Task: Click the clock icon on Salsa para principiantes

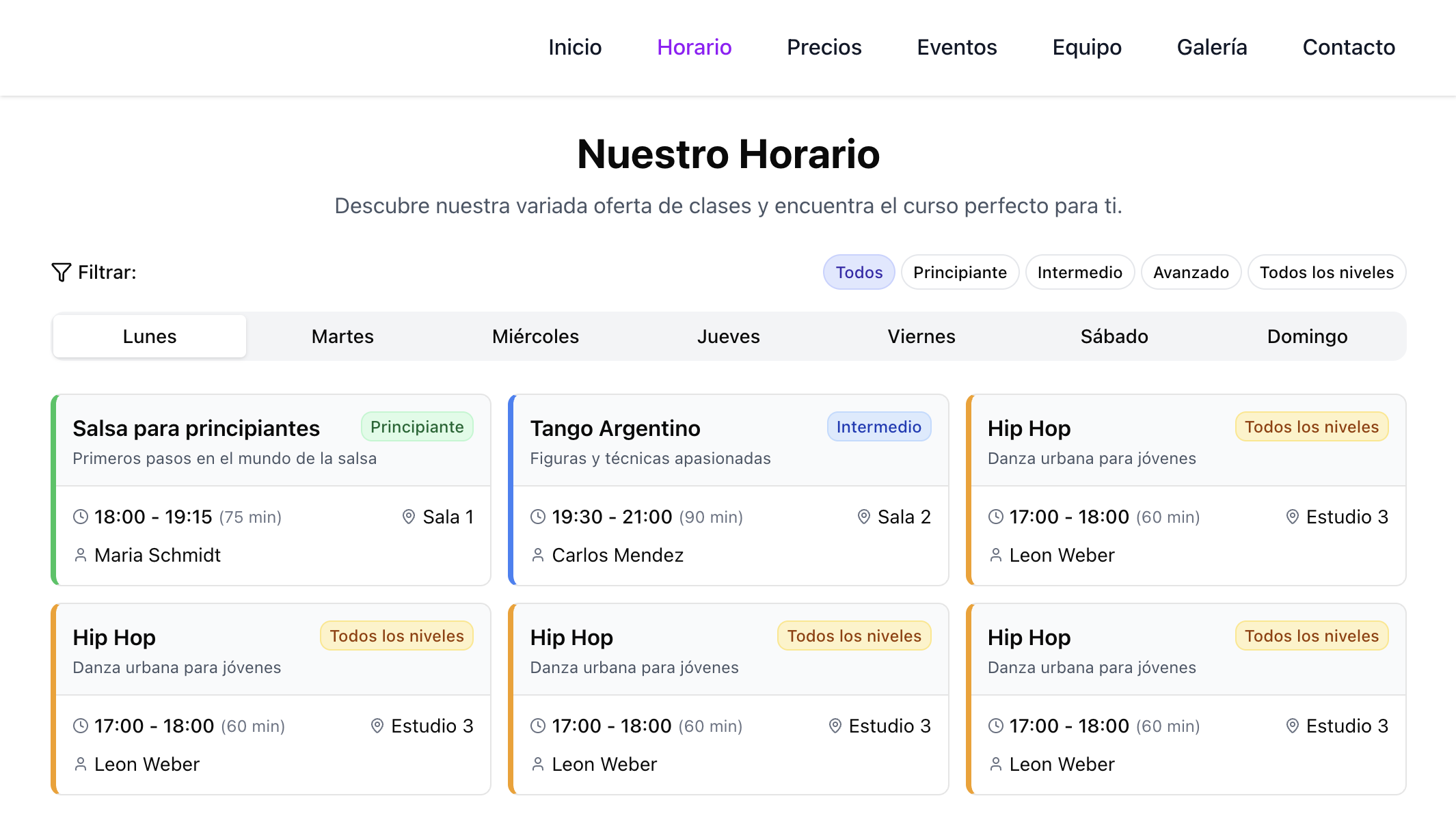Action: tap(80, 517)
